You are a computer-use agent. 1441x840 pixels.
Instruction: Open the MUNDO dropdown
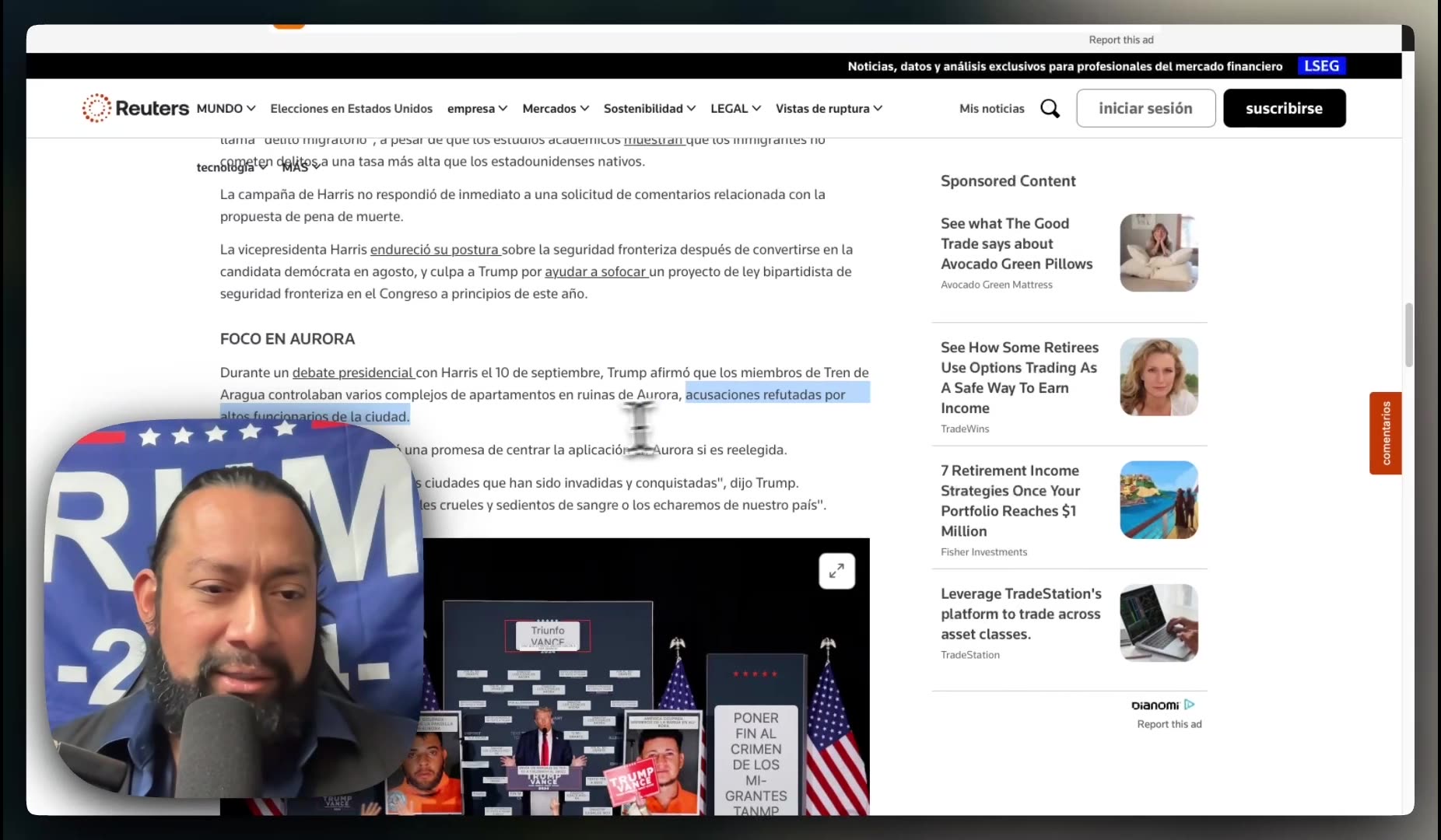226,108
